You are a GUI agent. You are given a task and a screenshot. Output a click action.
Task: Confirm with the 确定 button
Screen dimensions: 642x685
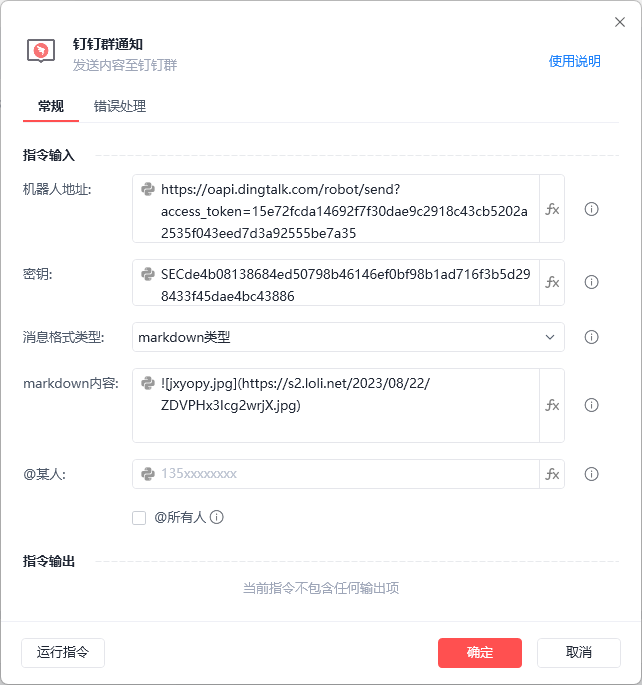pyautogui.click(x=480, y=653)
